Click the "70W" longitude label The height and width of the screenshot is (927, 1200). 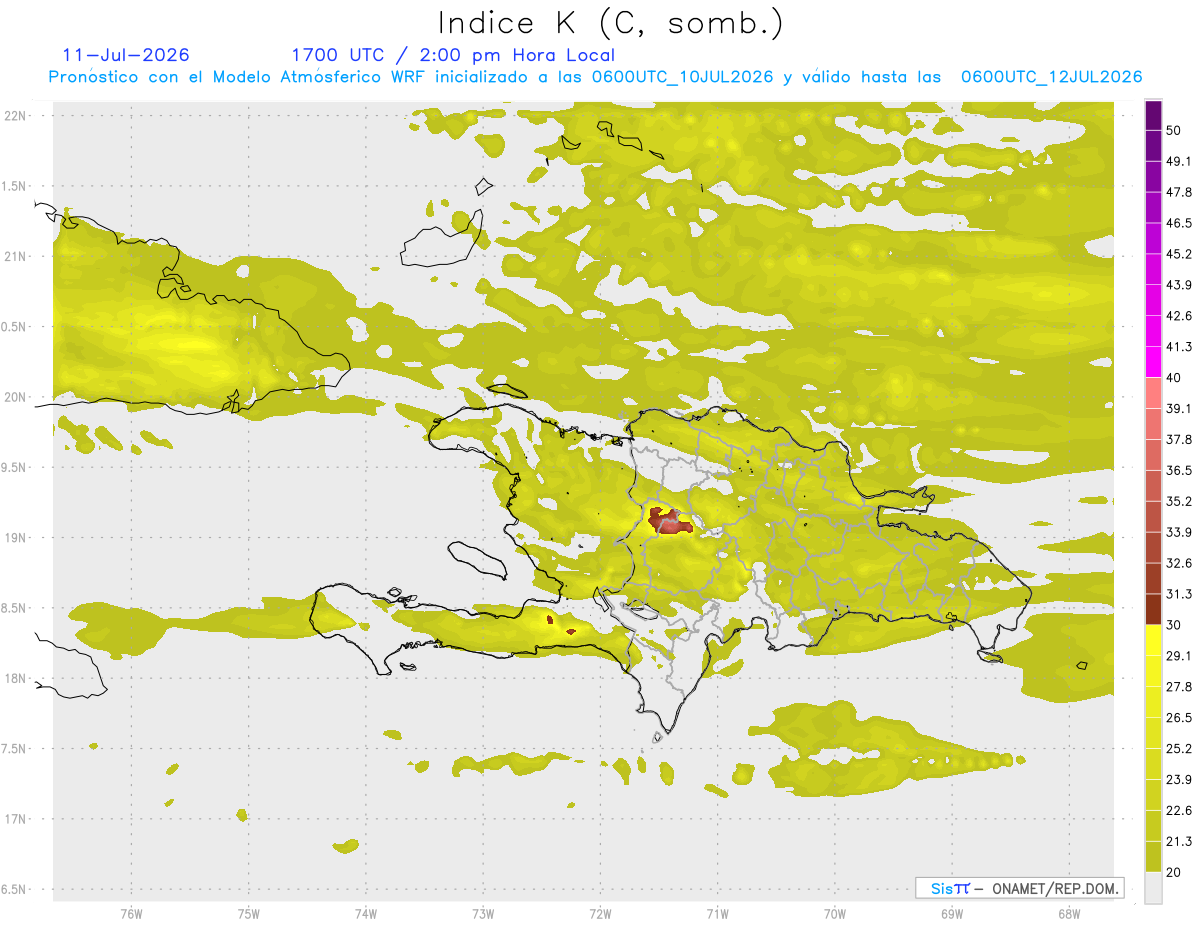[x=834, y=913]
